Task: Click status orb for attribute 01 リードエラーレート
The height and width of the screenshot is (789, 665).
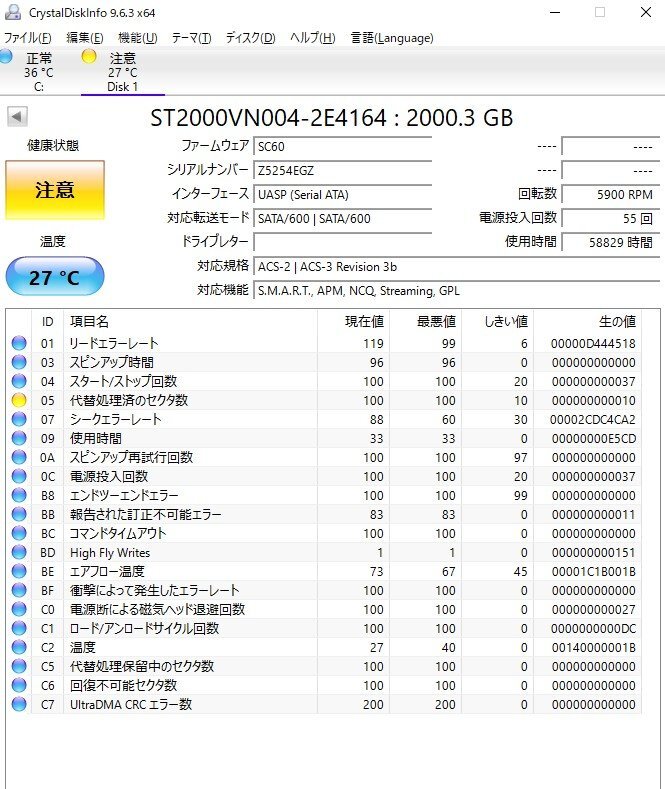Action: (x=19, y=343)
